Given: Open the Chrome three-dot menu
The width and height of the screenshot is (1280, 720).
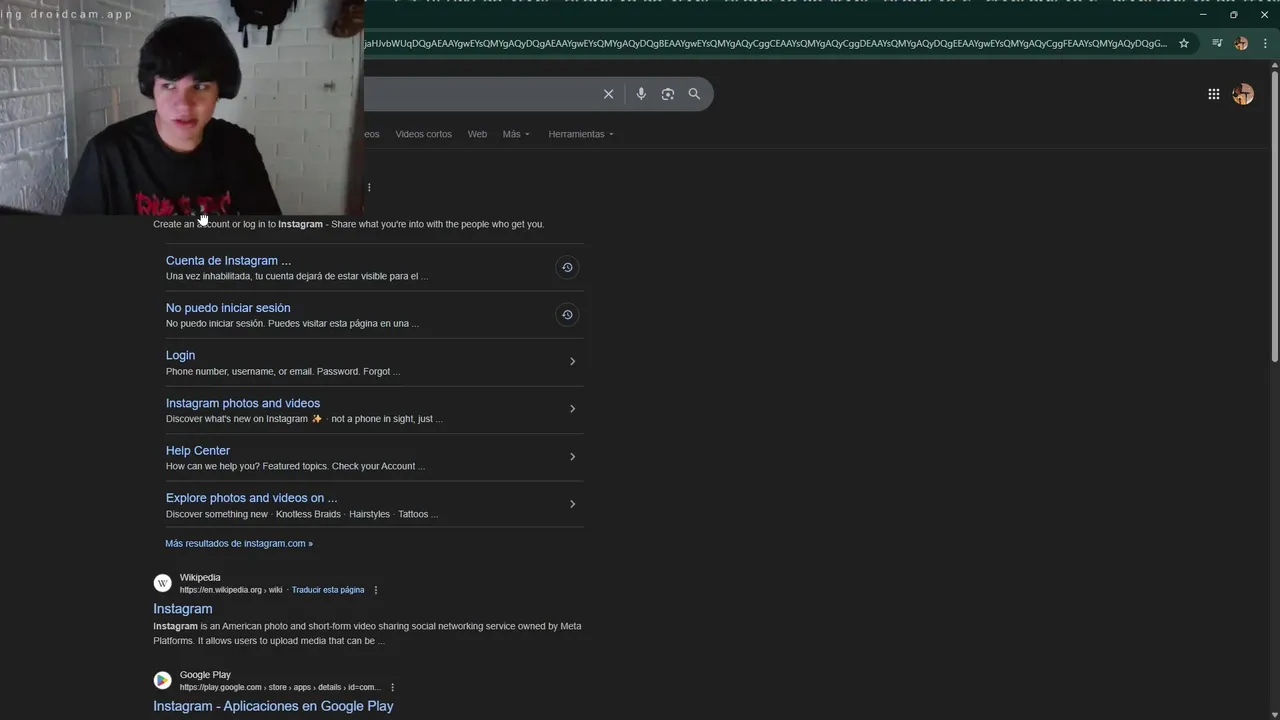Looking at the screenshot, I should [x=1265, y=43].
